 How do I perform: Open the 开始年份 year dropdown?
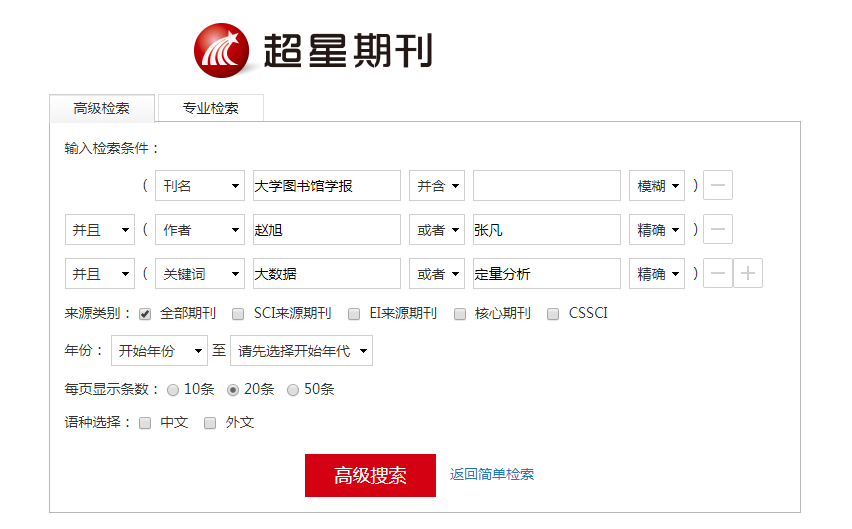[159, 351]
